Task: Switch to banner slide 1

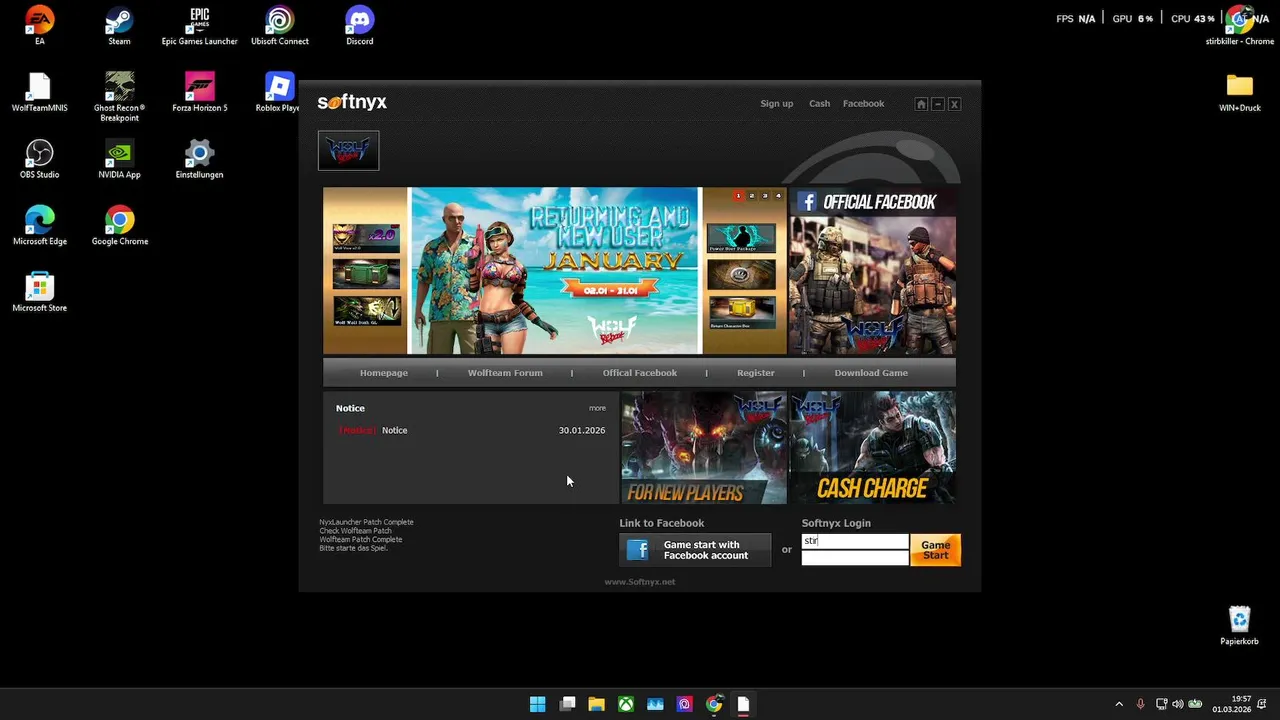Action: 738,196
